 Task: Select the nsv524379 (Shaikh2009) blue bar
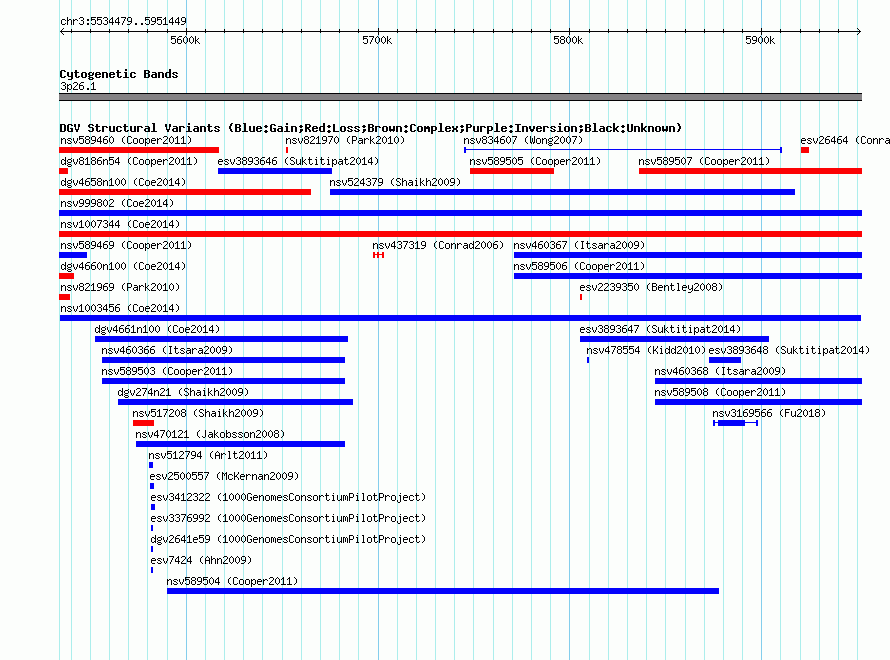[x=562, y=192]
